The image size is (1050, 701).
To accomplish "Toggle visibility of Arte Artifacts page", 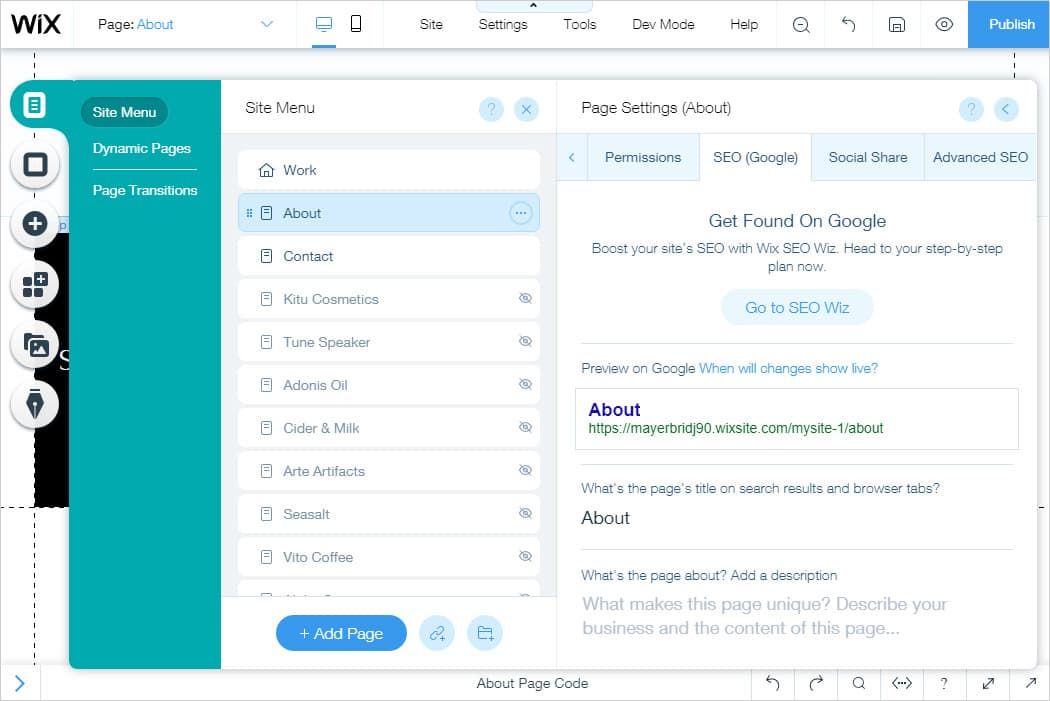I will pos(526,470).
